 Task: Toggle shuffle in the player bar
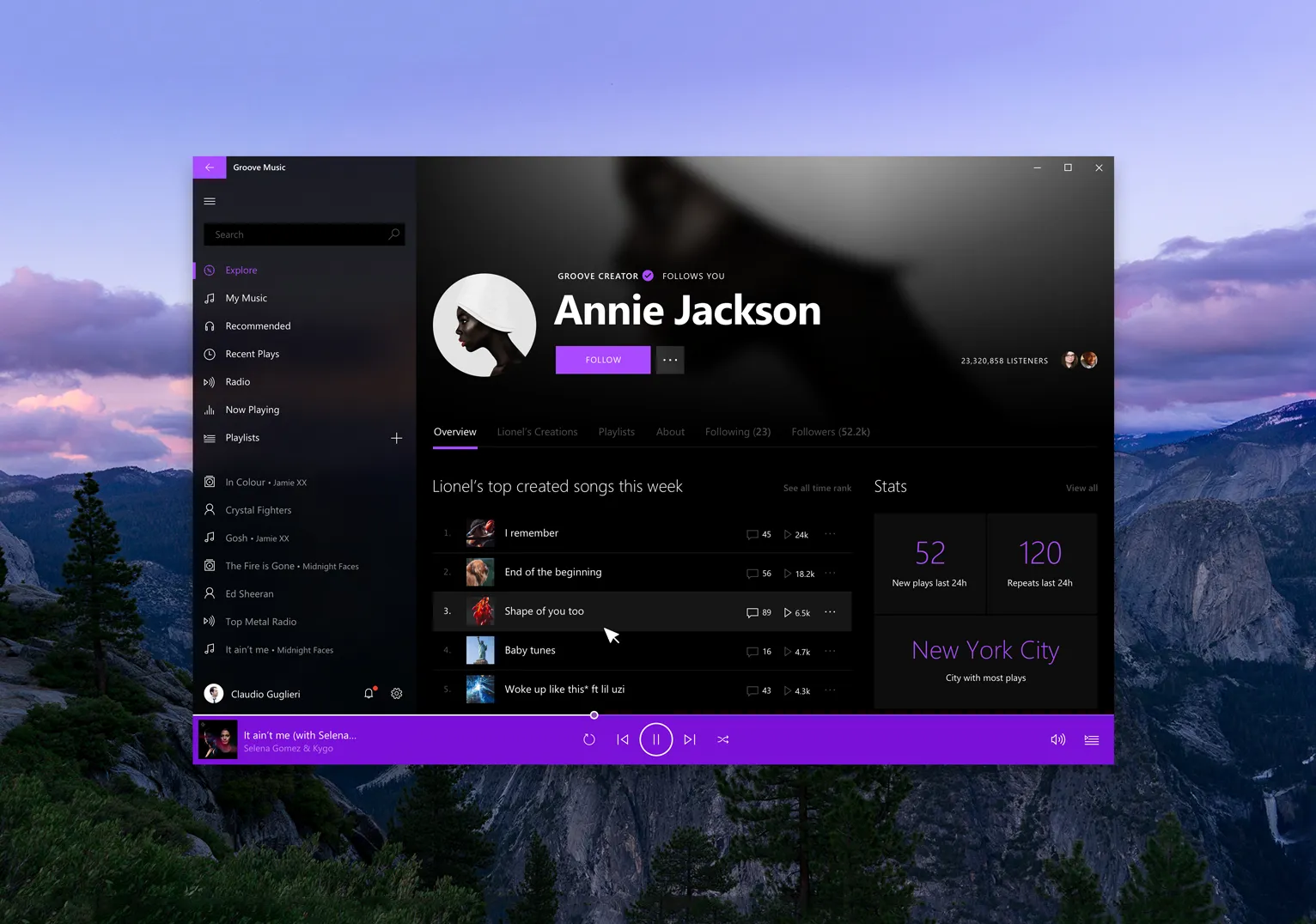click(x=723, y=739)
